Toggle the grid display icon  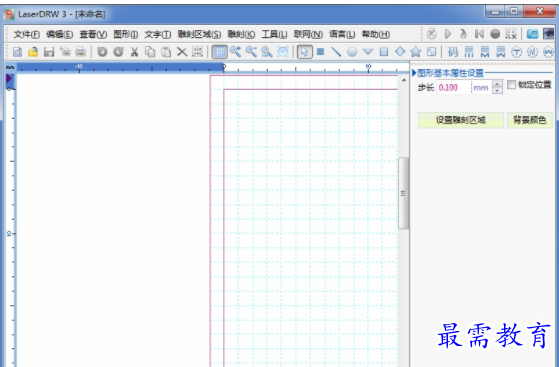coord(219,52)
